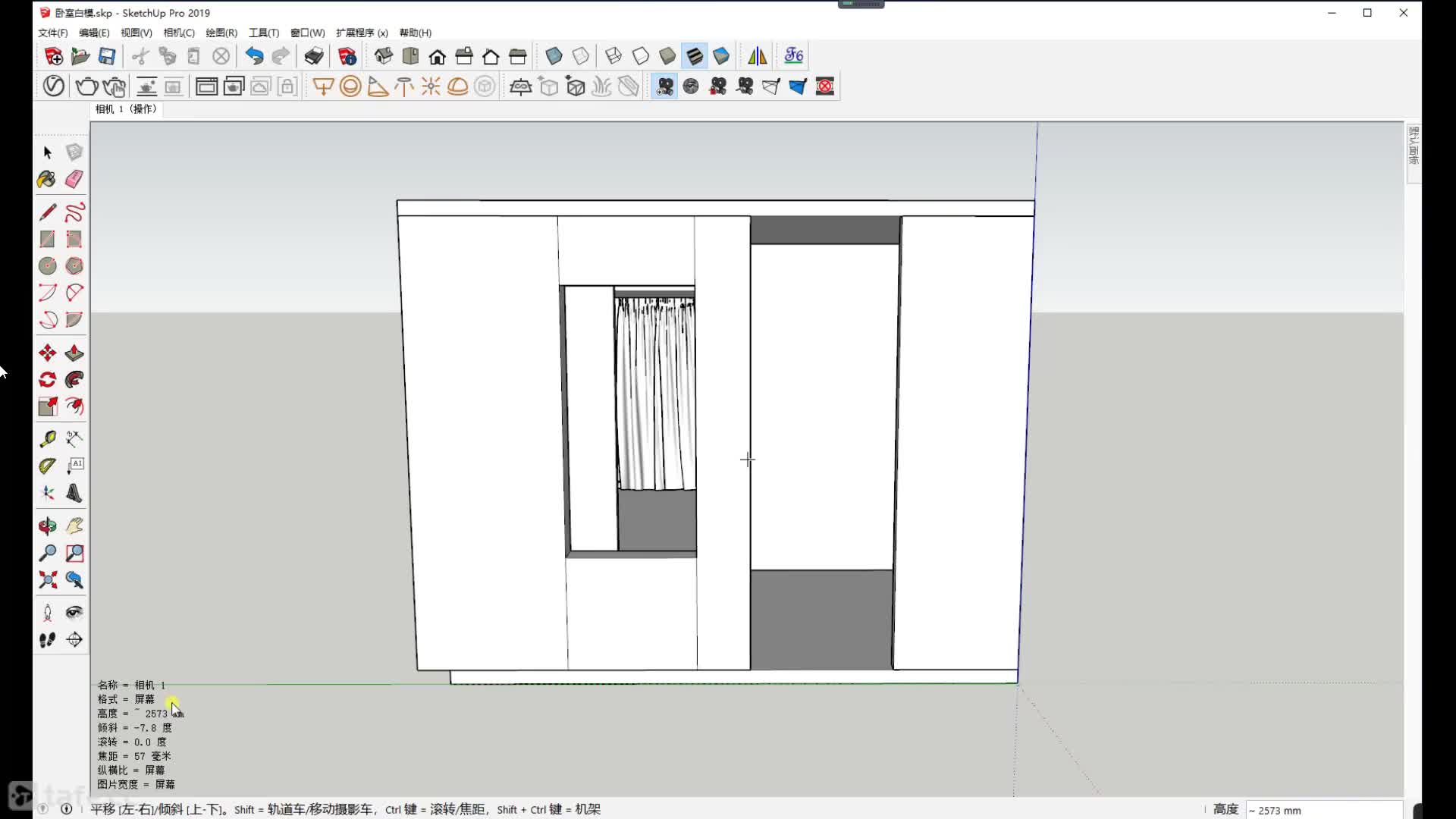Select the arrow Select tool
This screenshot has height=819, width=1456.
coord(47,152)
